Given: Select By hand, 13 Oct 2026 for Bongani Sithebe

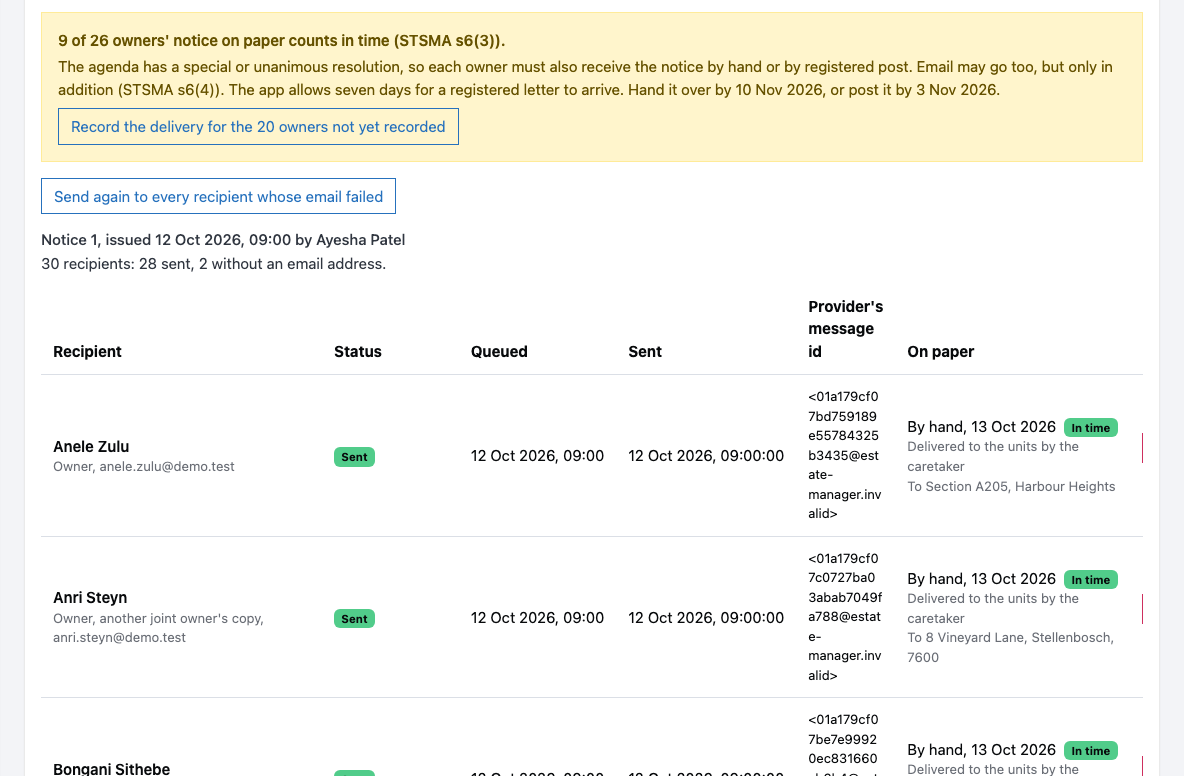Looking at the screenshot, I should (981, 750).
